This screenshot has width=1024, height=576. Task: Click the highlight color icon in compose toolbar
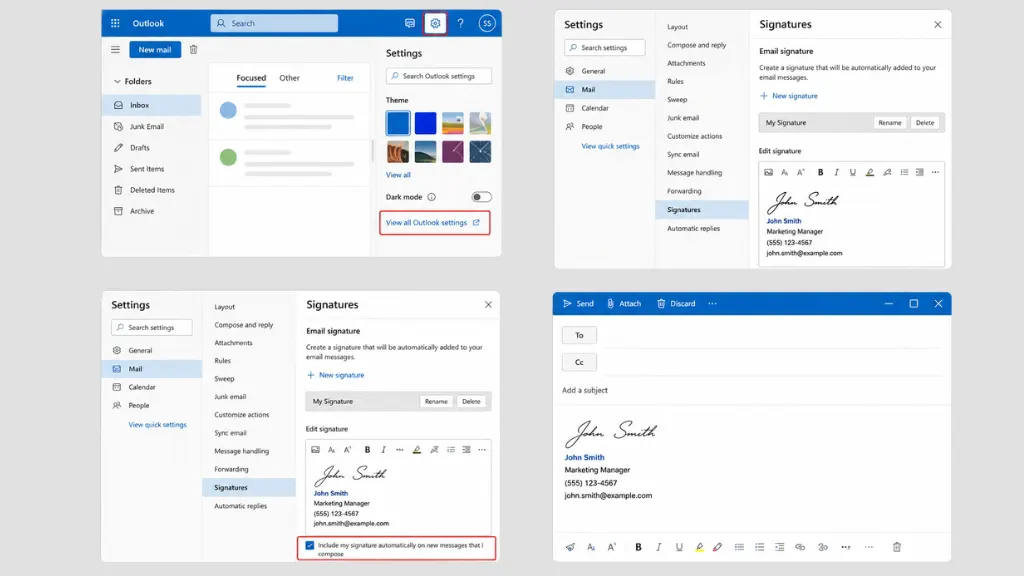pyautogui.click(x=699, y=547)
